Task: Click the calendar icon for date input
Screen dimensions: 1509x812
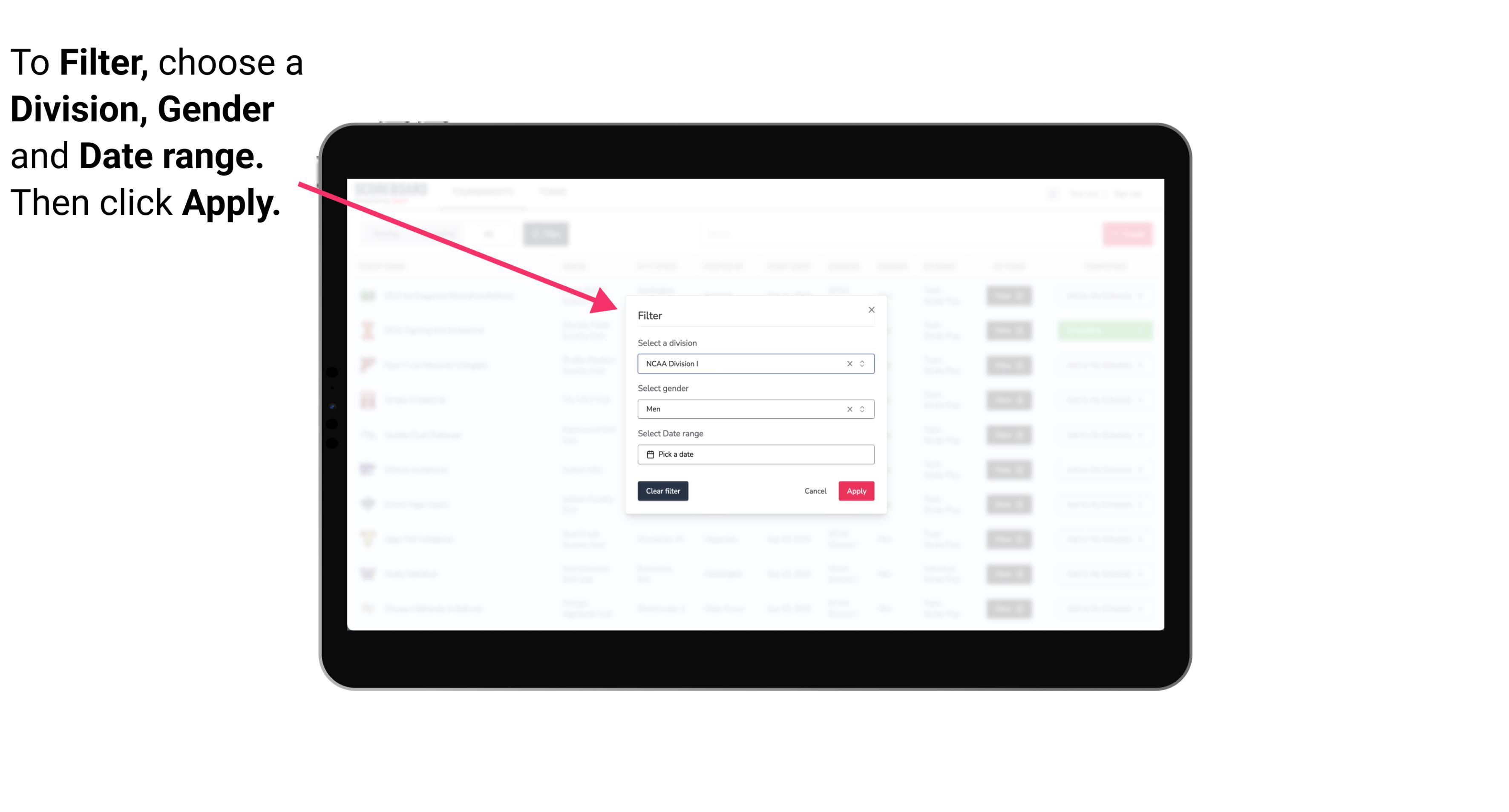Action: coord(649,454)
